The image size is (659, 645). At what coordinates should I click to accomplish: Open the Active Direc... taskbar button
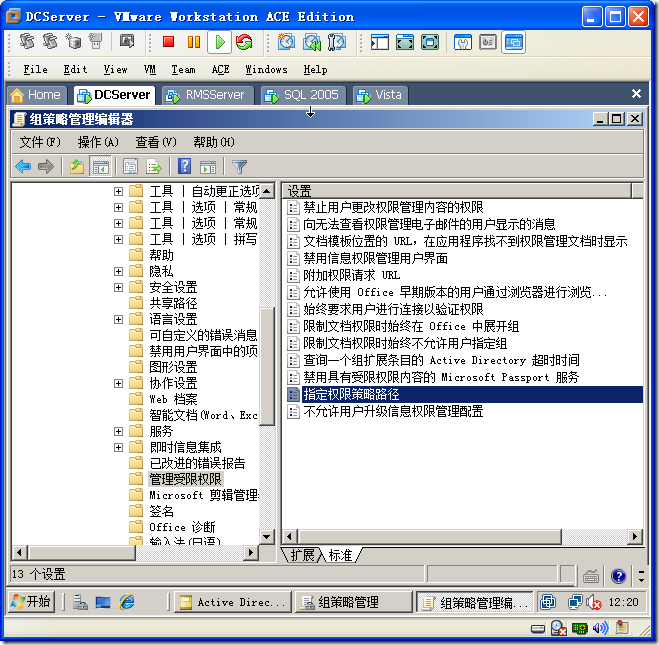(x=233, y=602)
